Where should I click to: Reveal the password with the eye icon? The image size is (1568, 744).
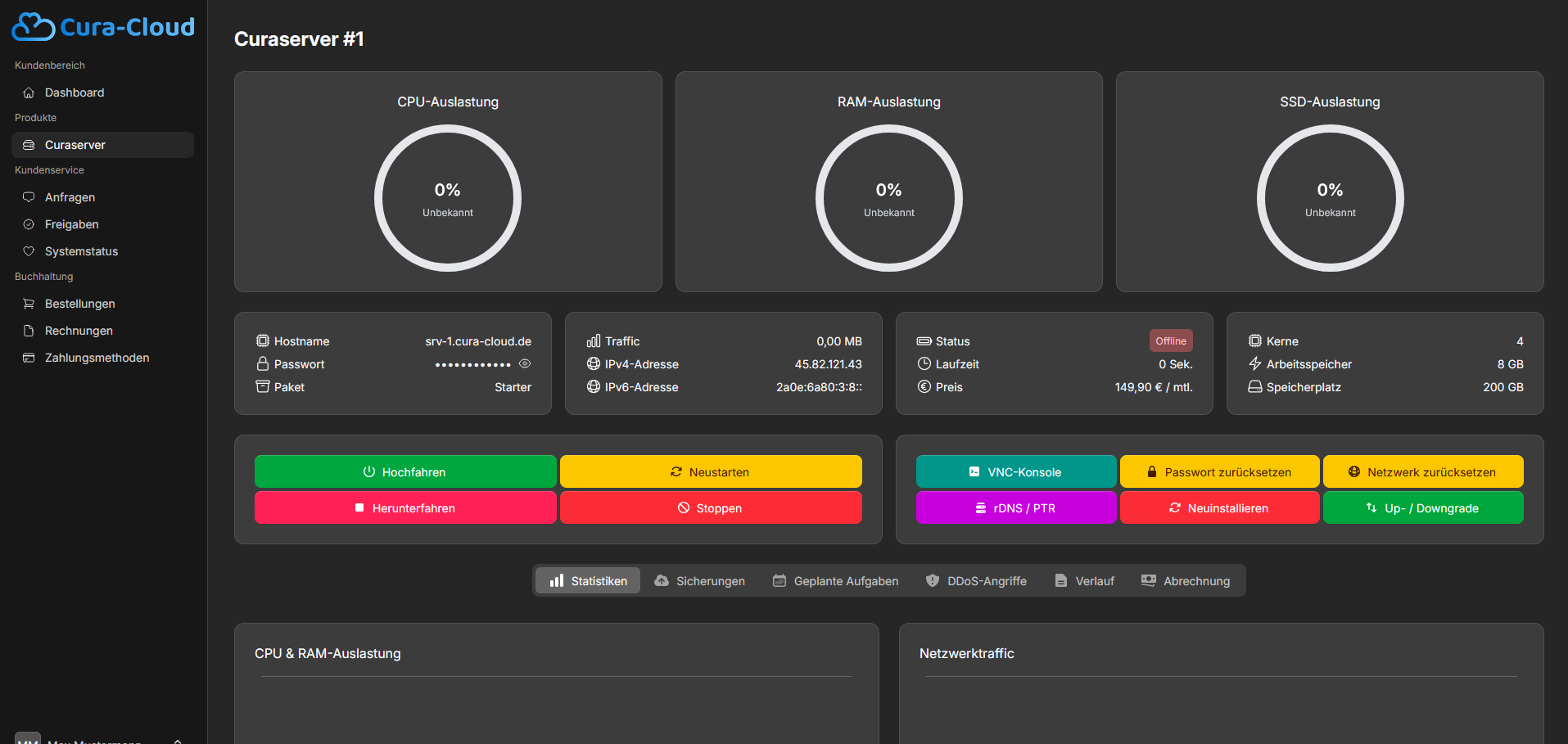[x=525, y=364]
